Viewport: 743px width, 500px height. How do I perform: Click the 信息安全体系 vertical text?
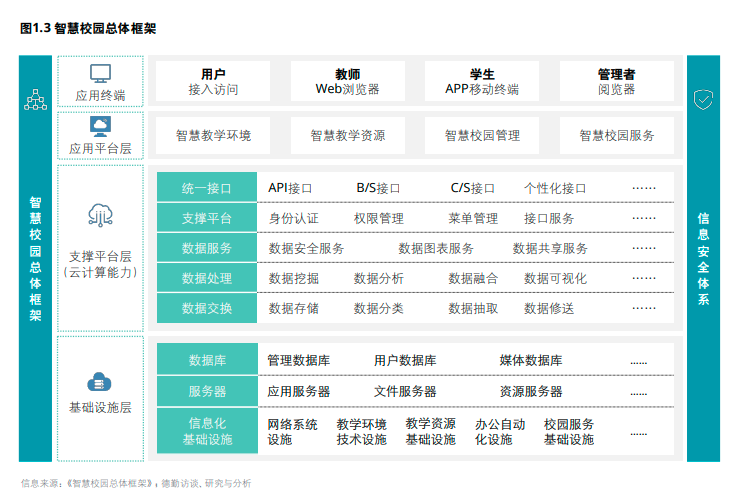pyautogui.click(x=703, y=258)
